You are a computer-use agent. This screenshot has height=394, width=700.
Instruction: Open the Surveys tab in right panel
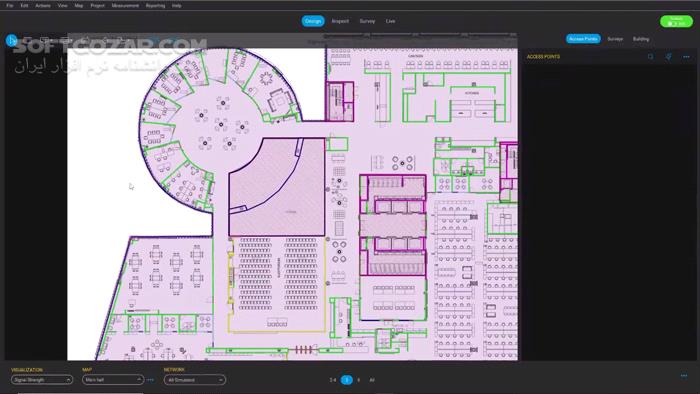(x=615, y=39)
